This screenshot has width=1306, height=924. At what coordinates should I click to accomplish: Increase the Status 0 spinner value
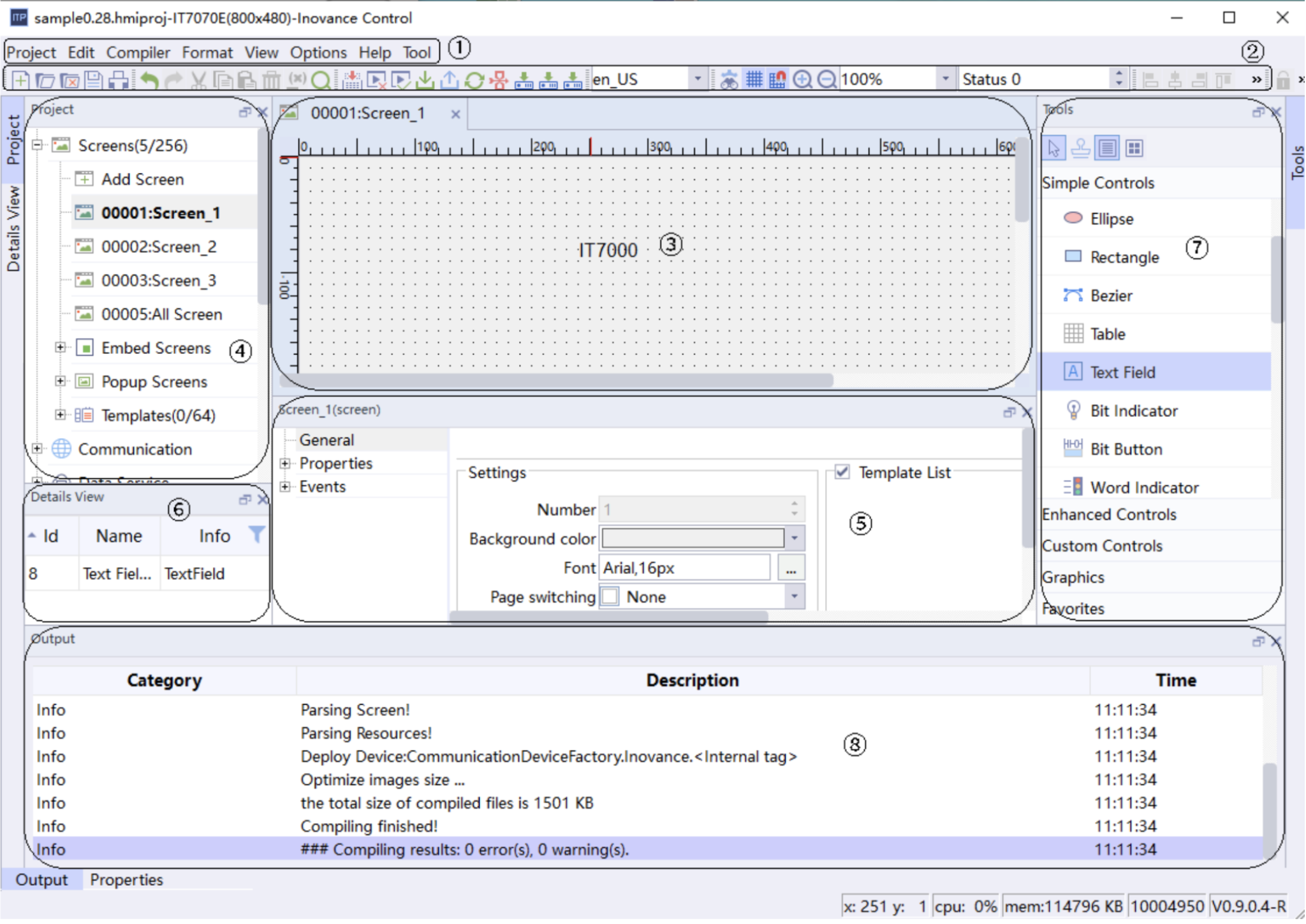tap(1119, 74)
